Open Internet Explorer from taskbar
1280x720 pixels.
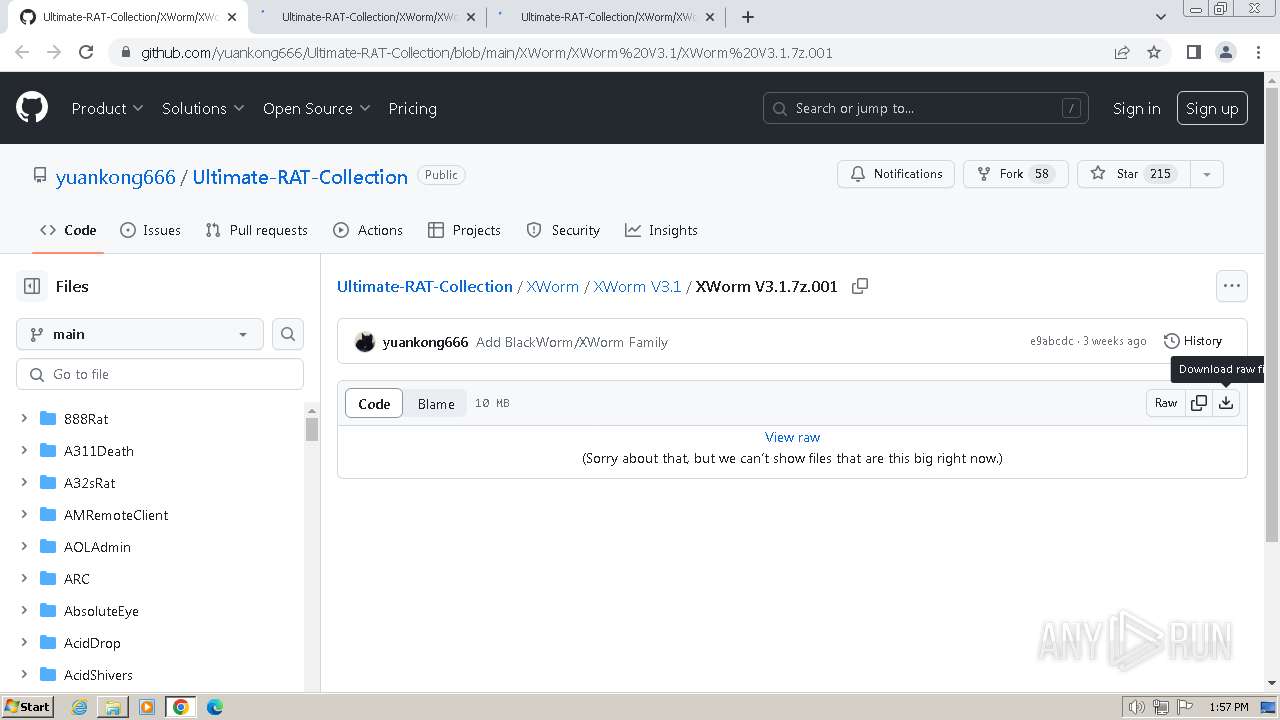tap(80, 707)
